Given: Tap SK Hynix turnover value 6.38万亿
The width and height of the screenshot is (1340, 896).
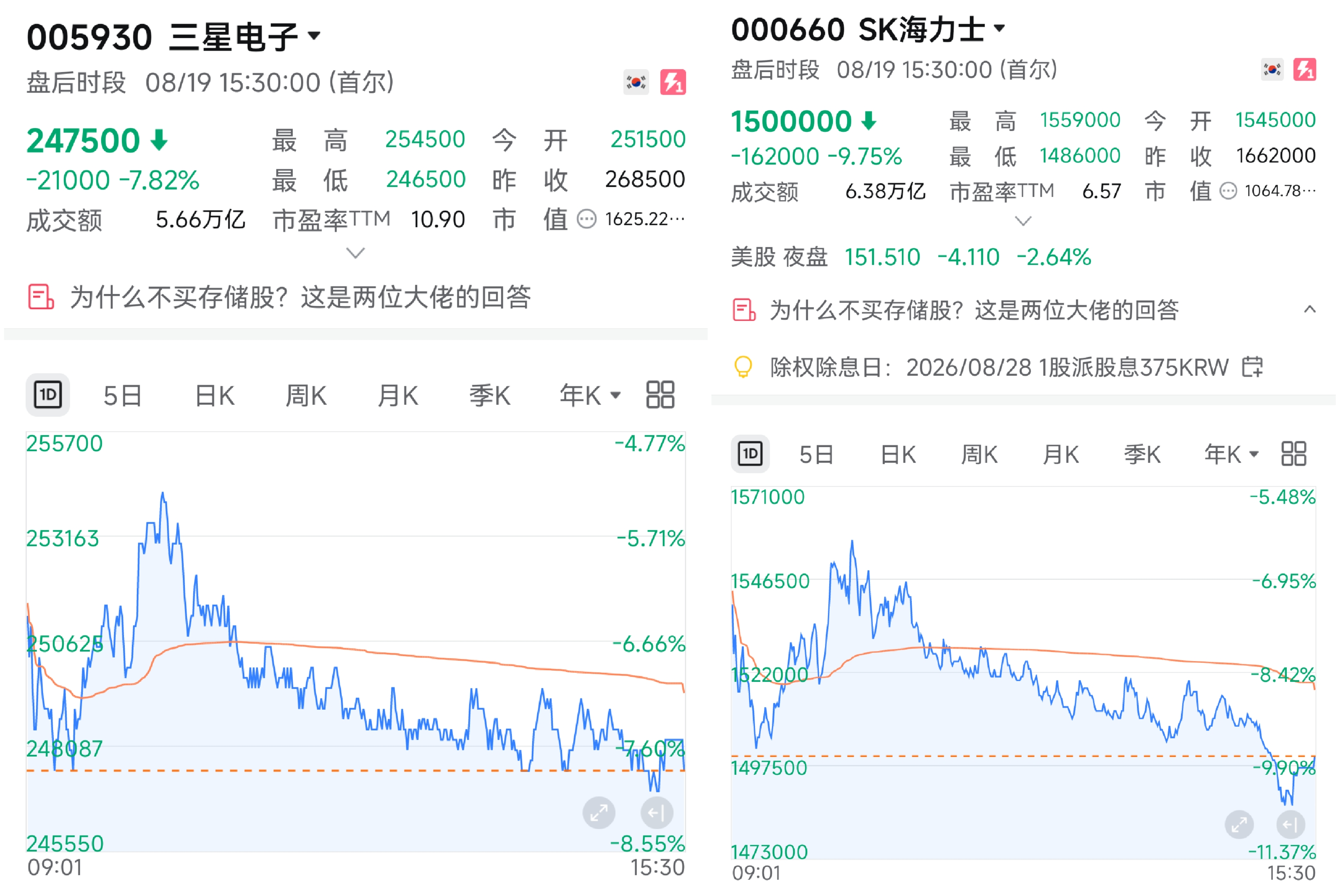Looking at the screenshot, I should 885,191.
